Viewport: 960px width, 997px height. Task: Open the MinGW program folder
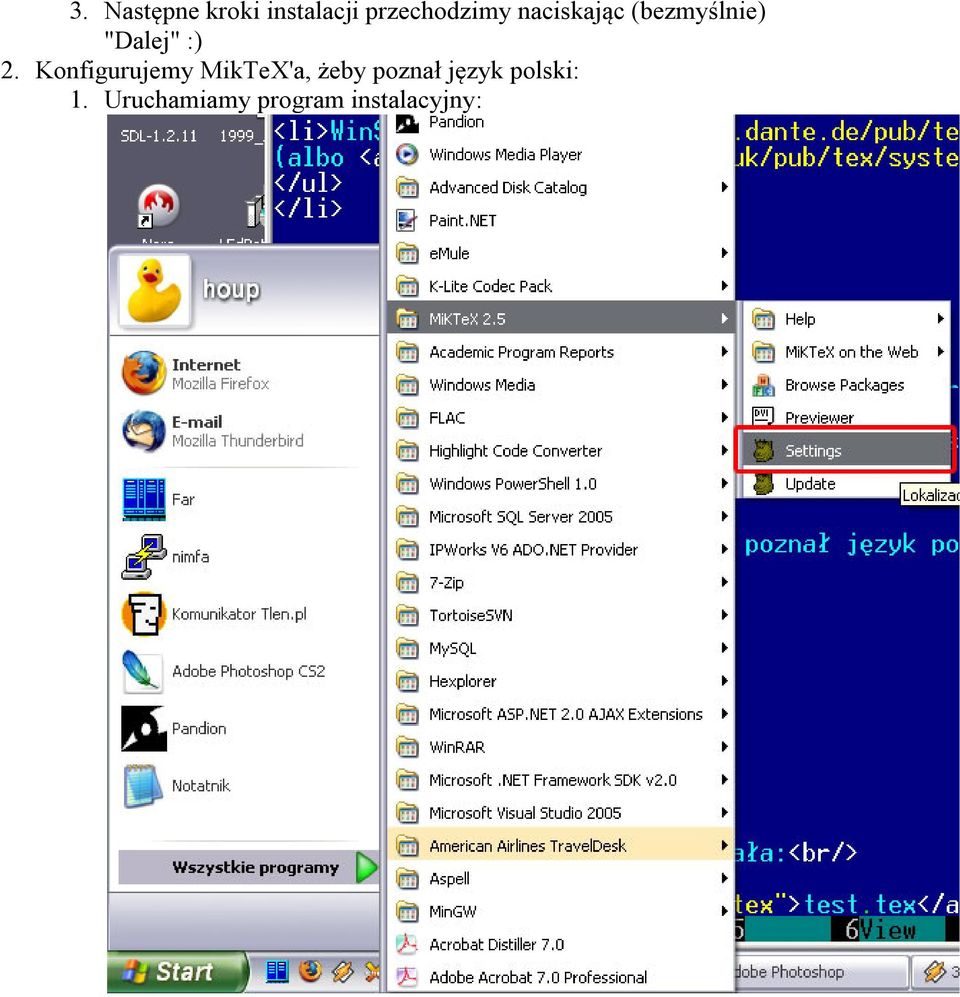559,912
